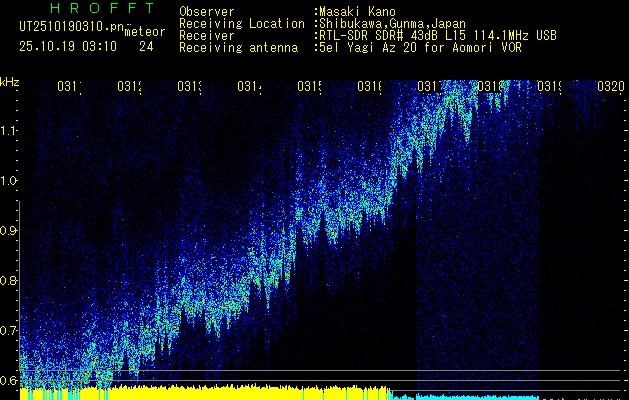Click the 0.9 frequency axis label
629x400 pixels.
(x=8, y=231)
